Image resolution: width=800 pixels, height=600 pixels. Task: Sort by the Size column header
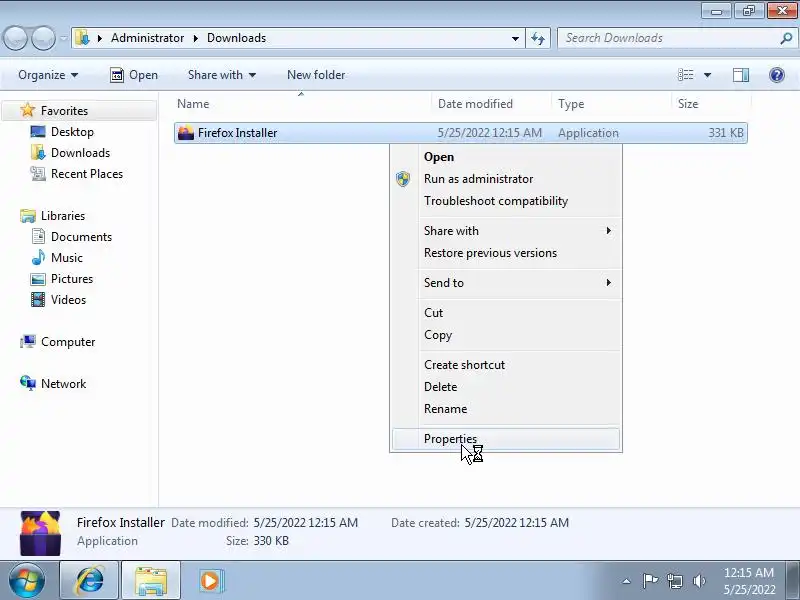(x=711, y=104)
